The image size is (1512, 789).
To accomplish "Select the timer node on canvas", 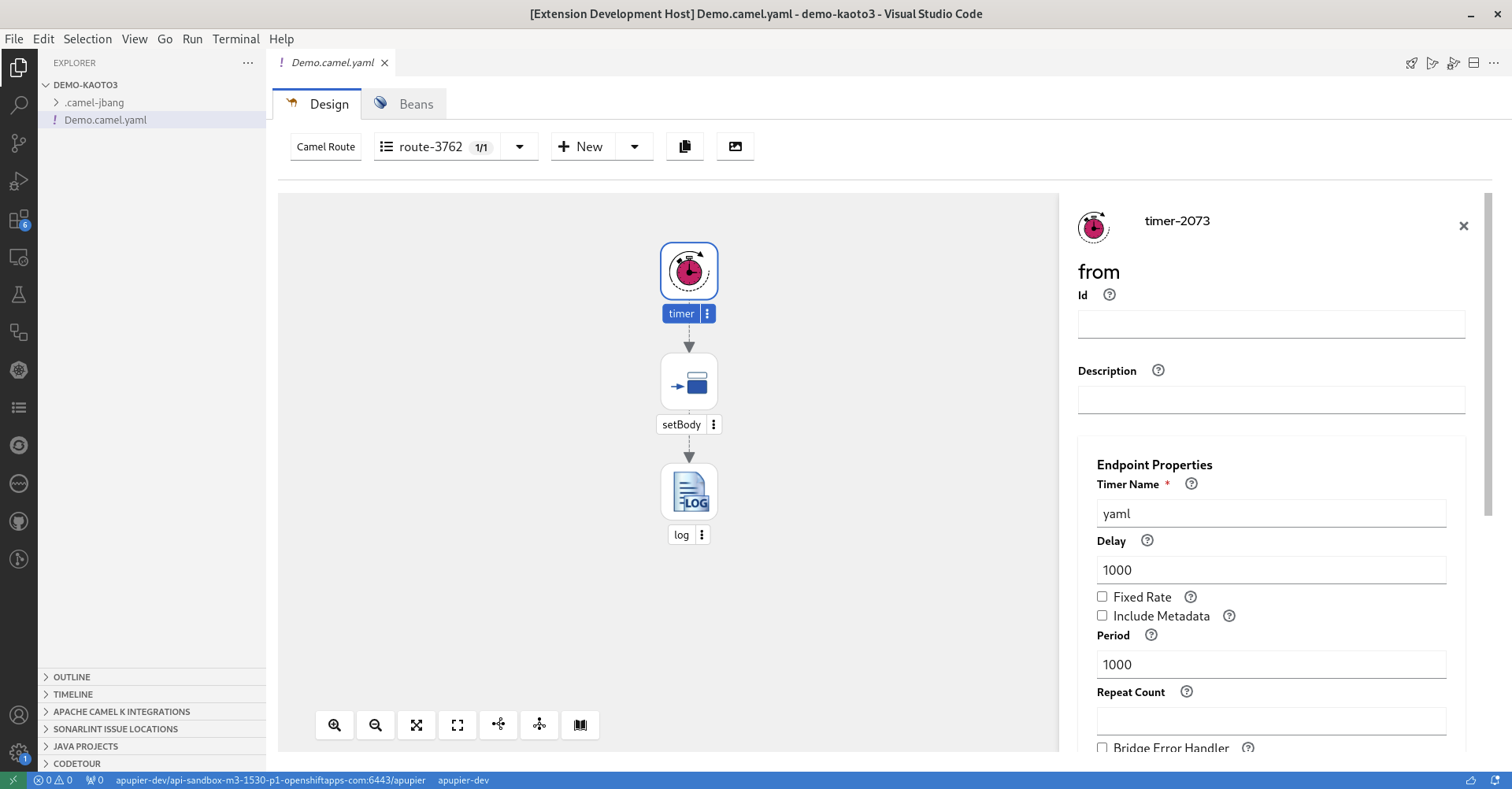I will (x=689, y=271).
